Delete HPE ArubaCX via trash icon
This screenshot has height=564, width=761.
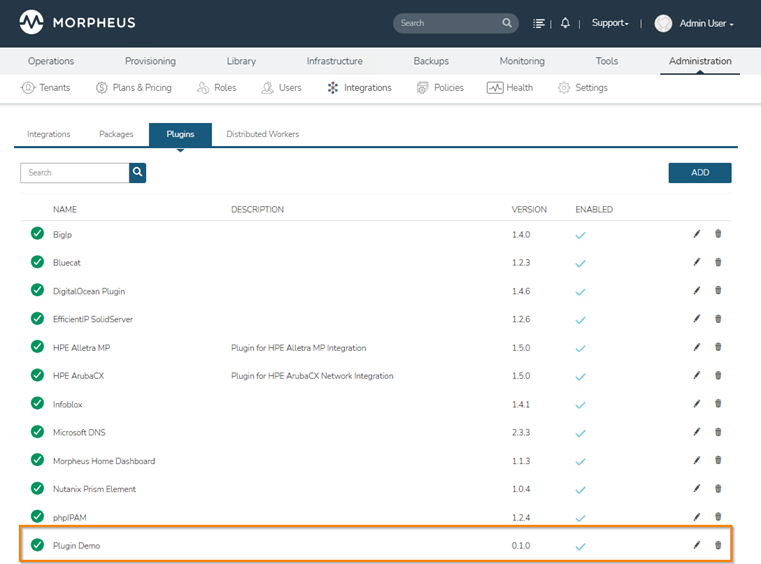coord(718,375)
